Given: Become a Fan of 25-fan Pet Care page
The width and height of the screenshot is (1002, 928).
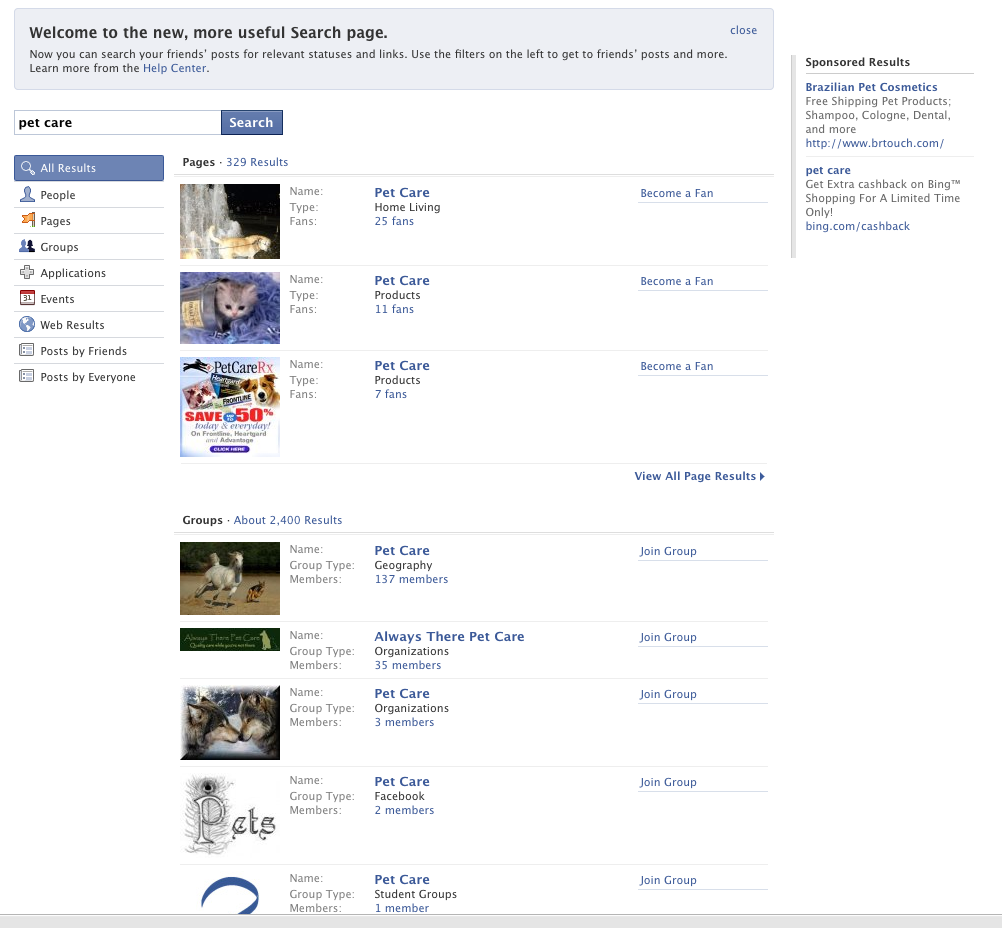Looking at the screenshot, I should 677,193.
